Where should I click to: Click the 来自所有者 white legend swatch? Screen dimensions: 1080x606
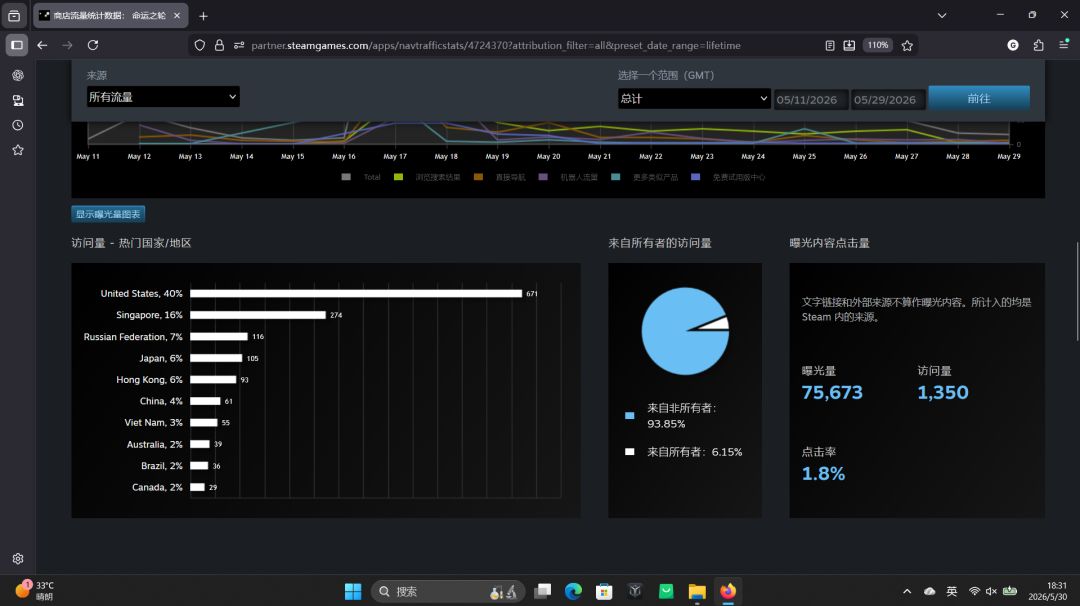coord(630,452)
